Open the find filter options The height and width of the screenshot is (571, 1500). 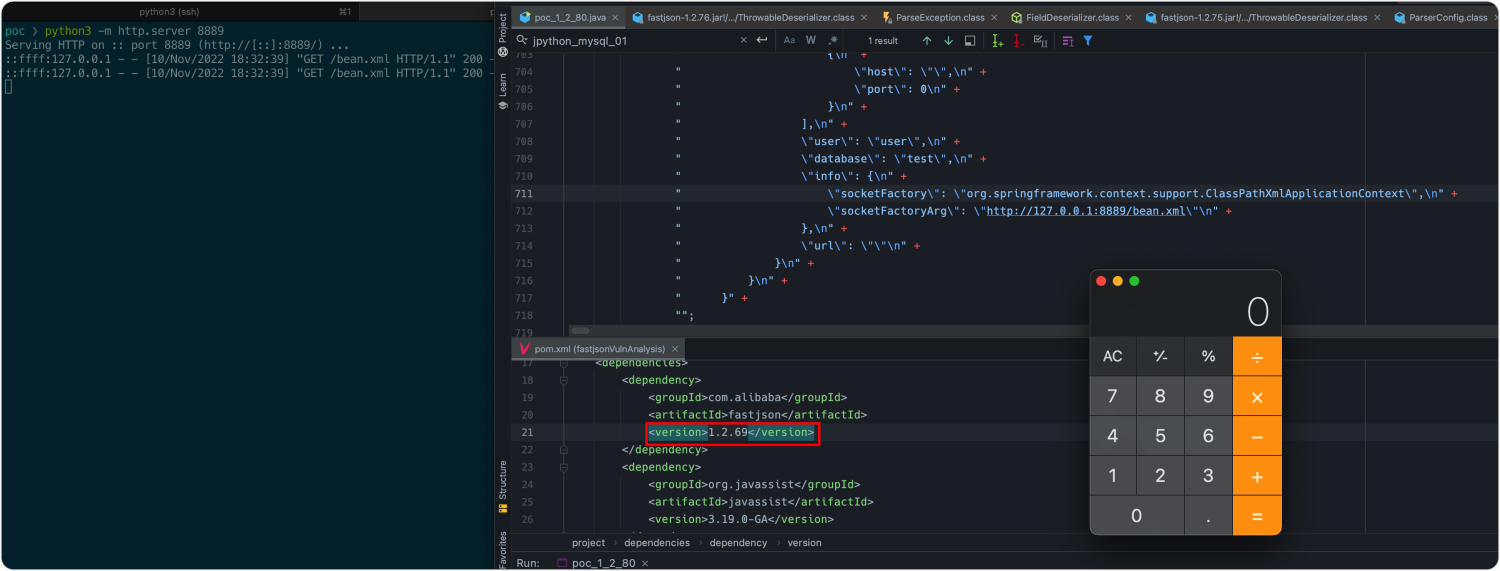(x=1088, y=40)
